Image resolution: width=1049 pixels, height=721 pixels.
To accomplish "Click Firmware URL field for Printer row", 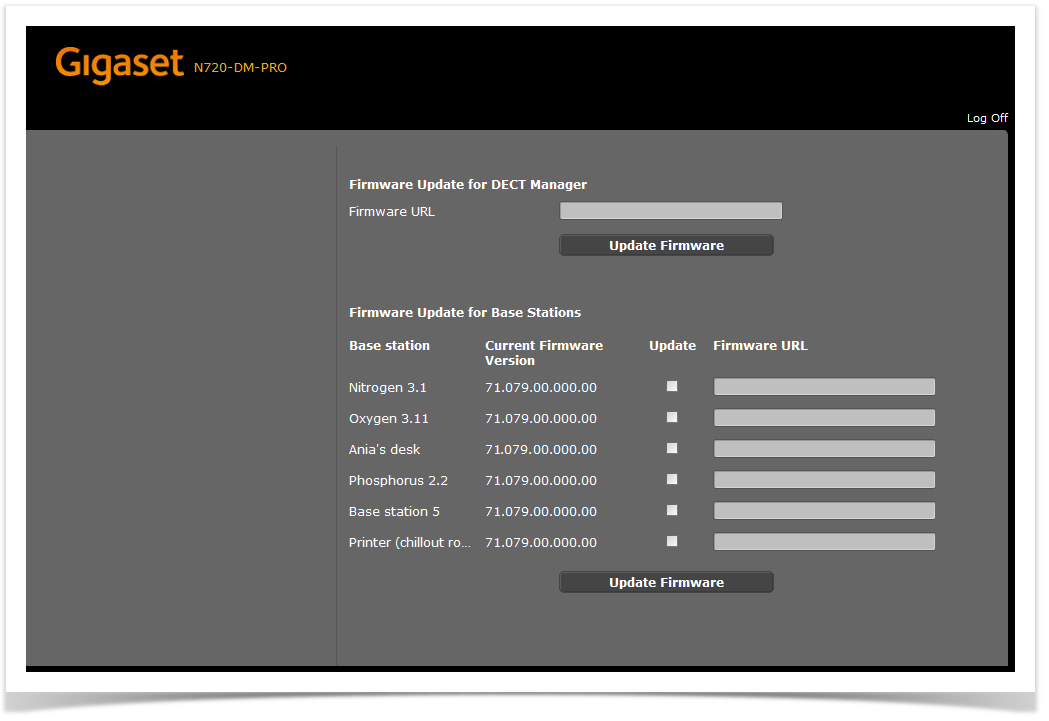I will pyautogui.click(x=824, y=542).
